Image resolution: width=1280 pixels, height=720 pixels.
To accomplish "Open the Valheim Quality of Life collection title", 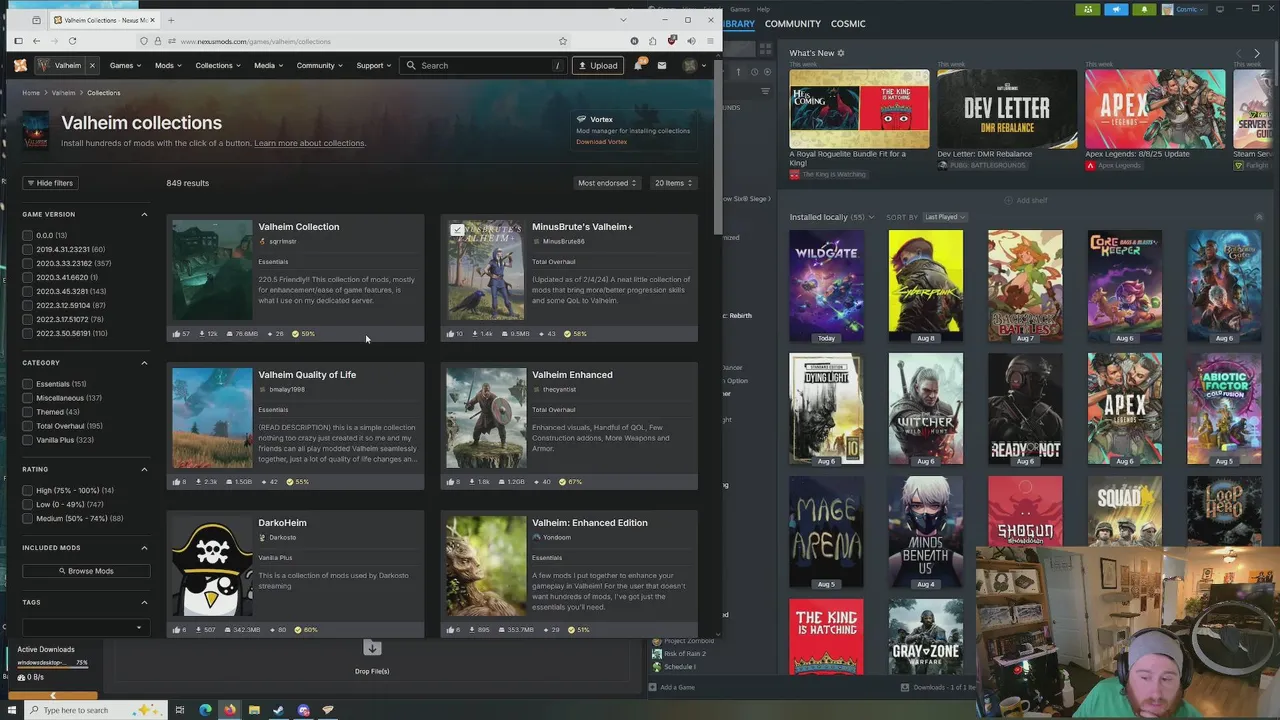I will [307, 375].
